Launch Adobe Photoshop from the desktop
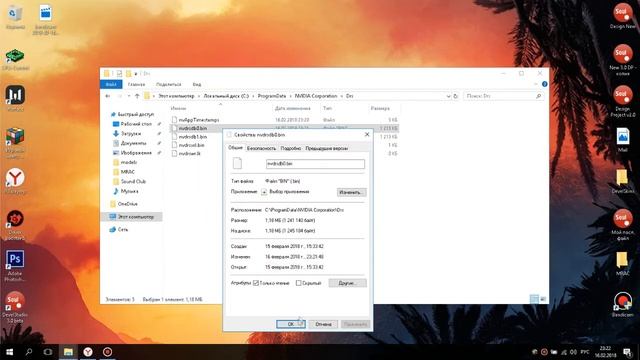Viewport: 640px width, 360px height. click(15, 265)
